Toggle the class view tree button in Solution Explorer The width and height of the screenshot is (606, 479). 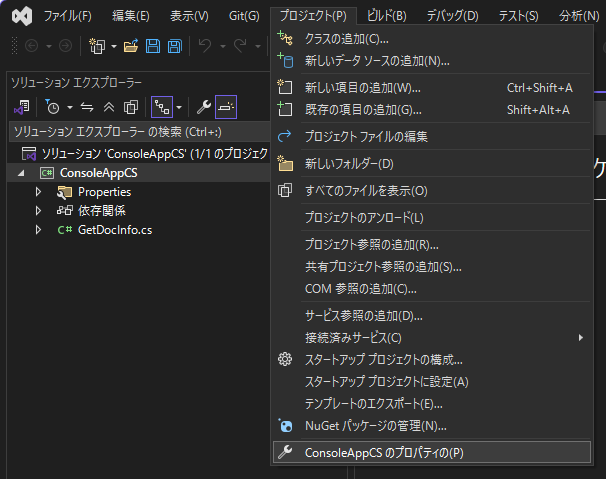point(160,107)
